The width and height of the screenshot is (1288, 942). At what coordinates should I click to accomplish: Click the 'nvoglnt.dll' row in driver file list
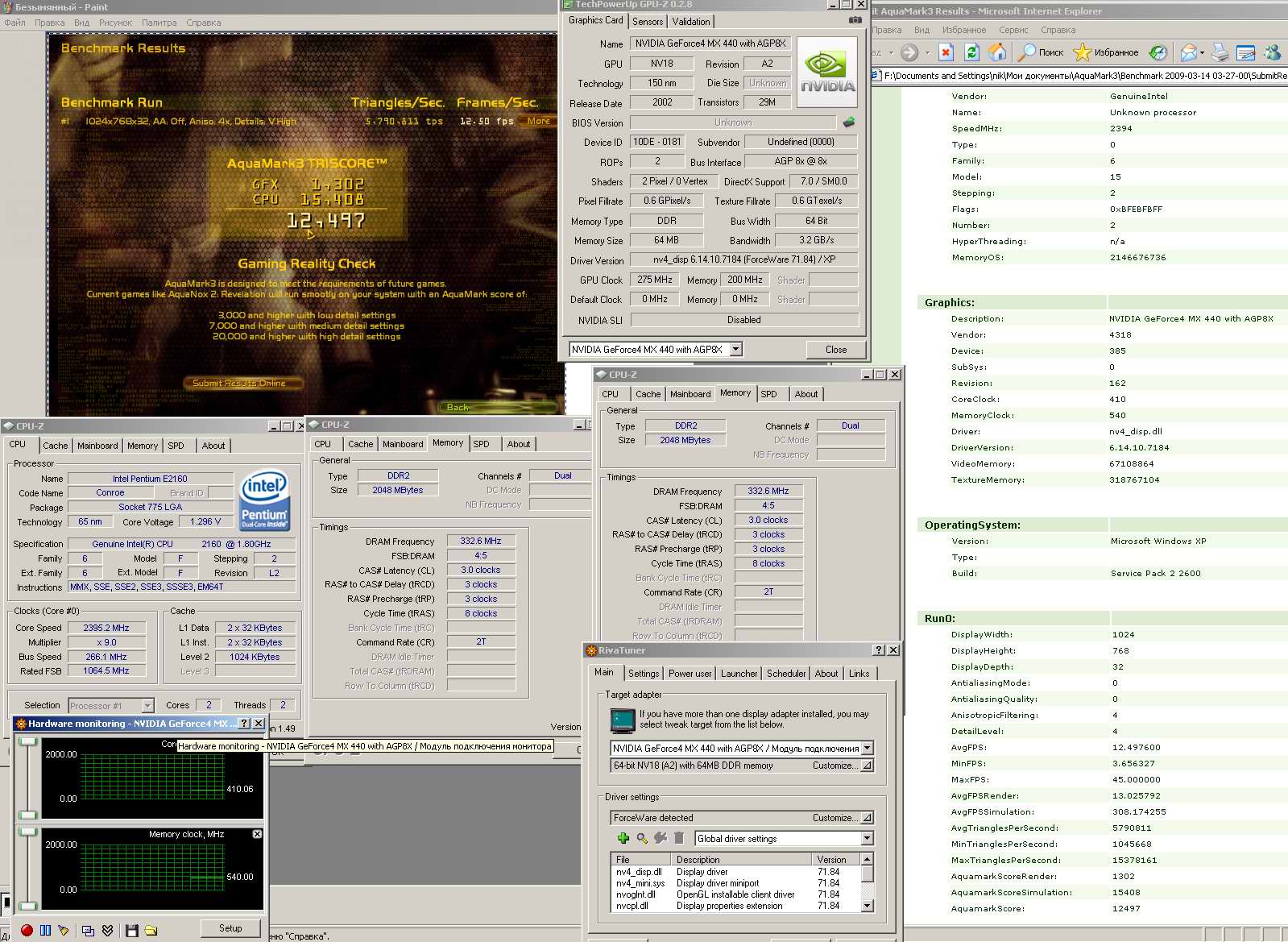coord(735,894)
